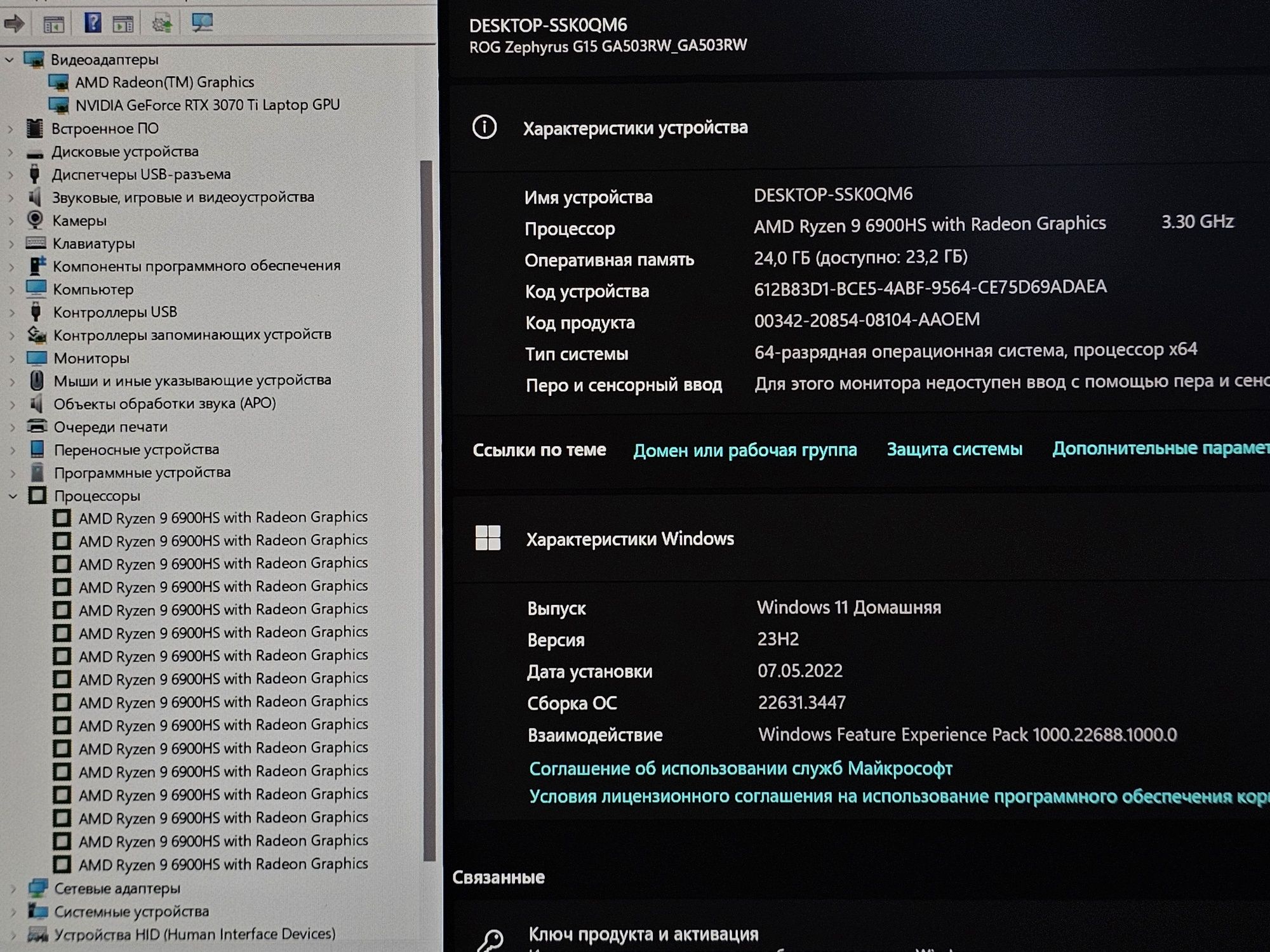Click product code 00342-20854-08104-AAOEM

867,319
